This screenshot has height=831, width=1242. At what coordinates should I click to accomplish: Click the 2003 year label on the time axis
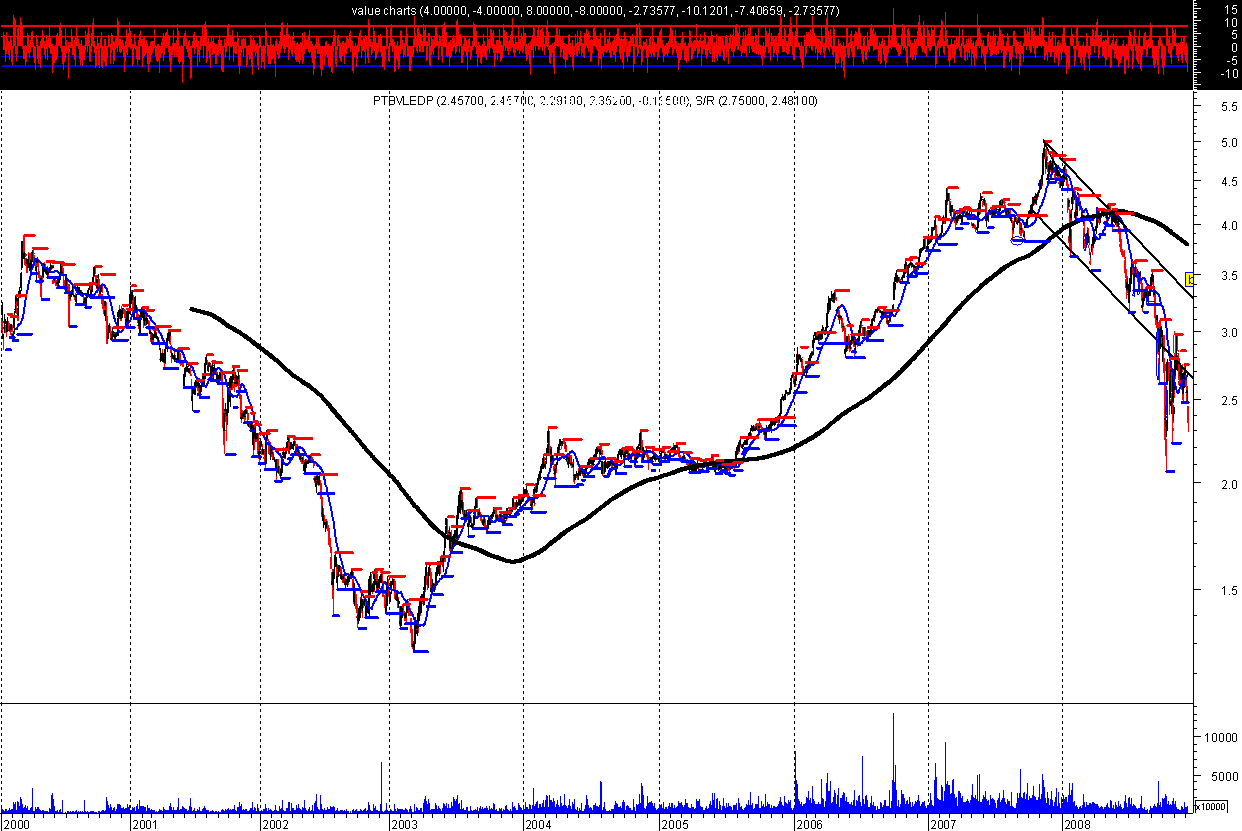click(x=404, y=825)
